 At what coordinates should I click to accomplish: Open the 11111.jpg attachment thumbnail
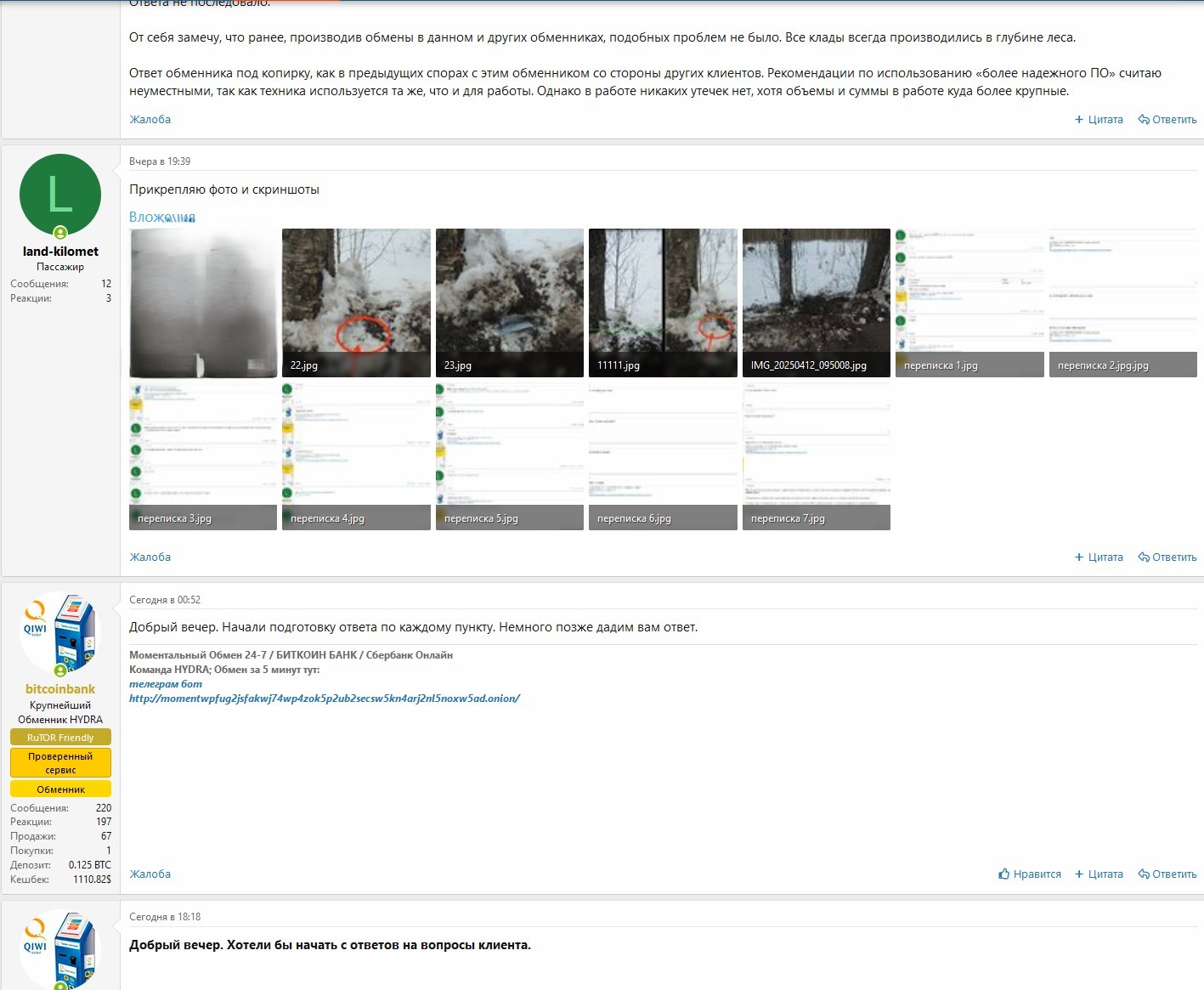point(663,302)
